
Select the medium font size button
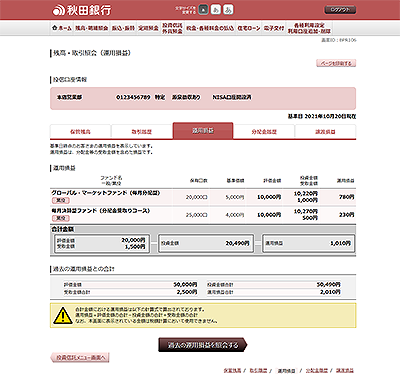click(216, 10)
